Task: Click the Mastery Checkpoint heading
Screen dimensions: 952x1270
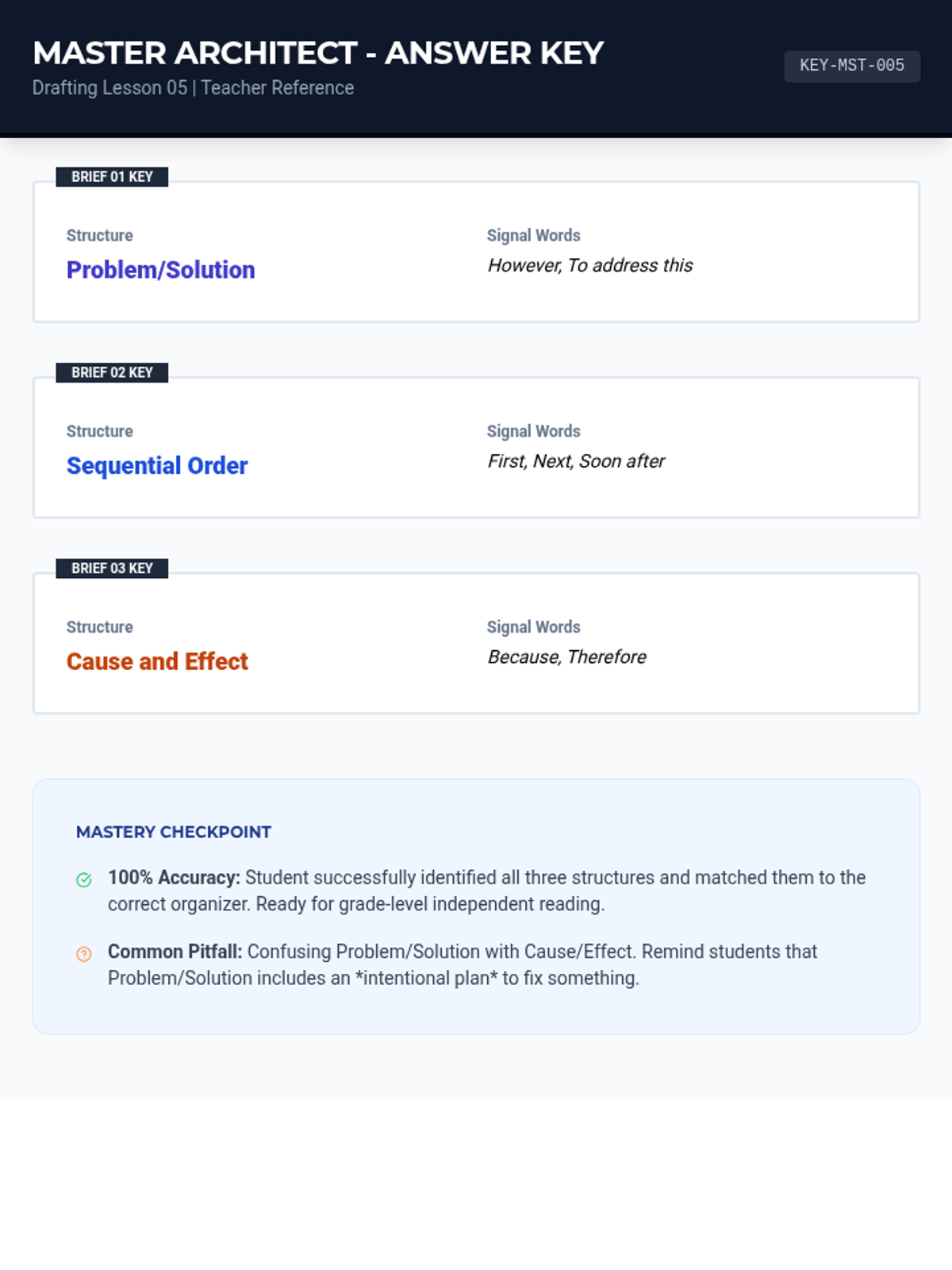Action: 174,832
